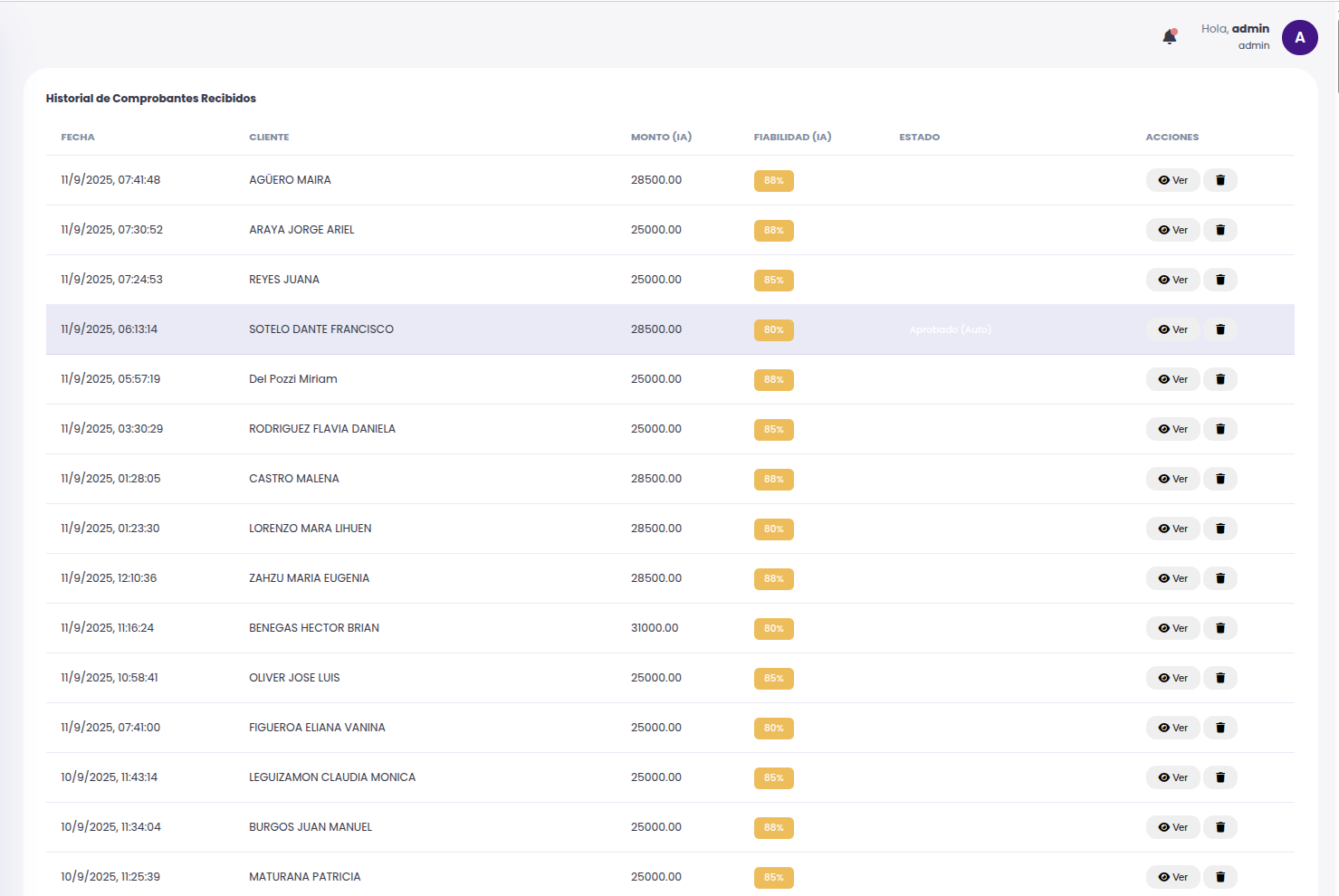Delete the ARAYA JORGE ARIEL receipt
This screenshot has width=1339, height=896.
pyautogui.click(x=1219, y=230)
